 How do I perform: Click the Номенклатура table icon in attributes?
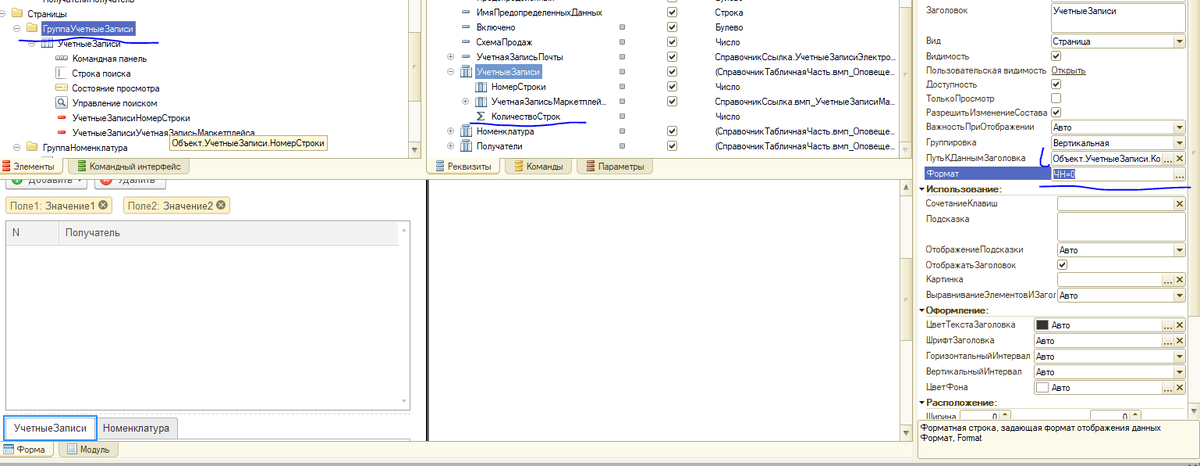coord(466,131)
